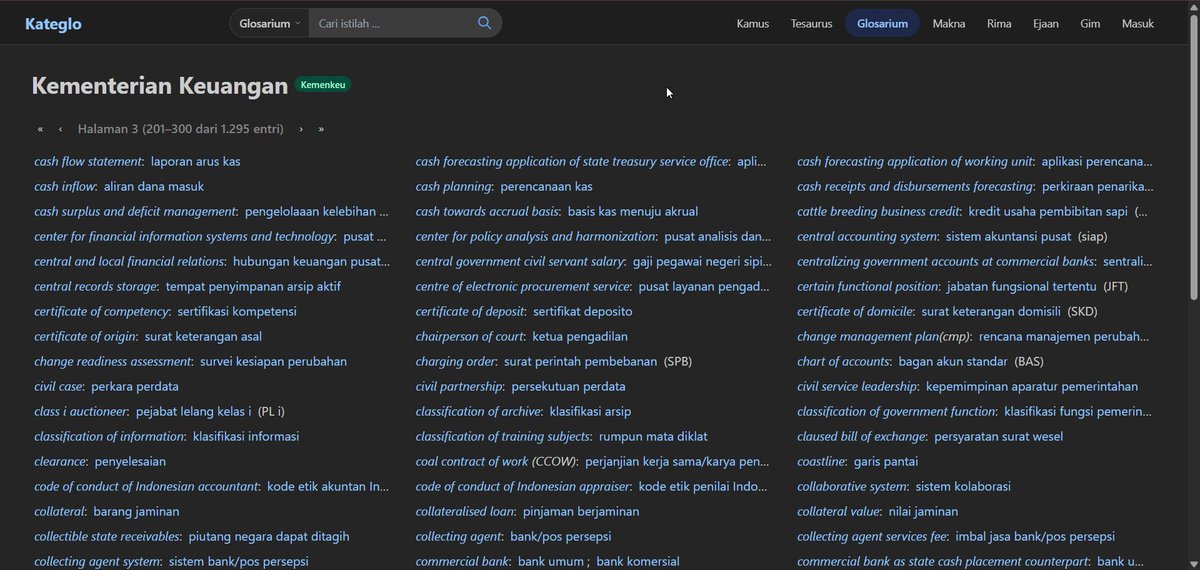
Task: Open 'central records storage' term
Action: pos(96,286)
